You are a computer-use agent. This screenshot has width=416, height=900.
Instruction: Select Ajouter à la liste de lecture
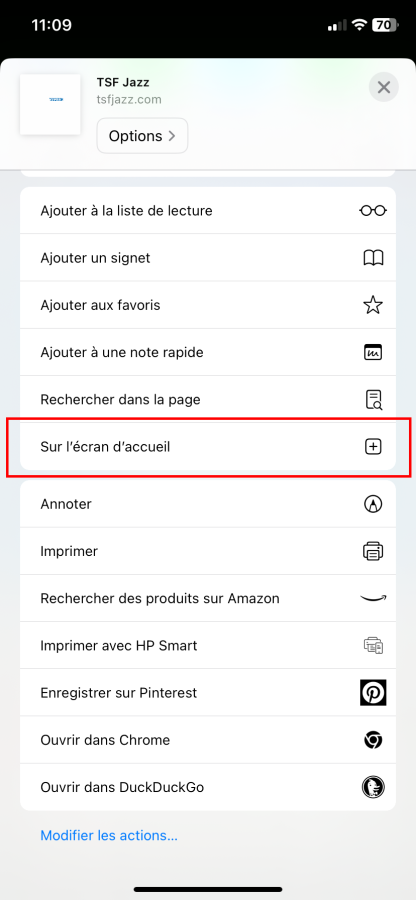208,211
